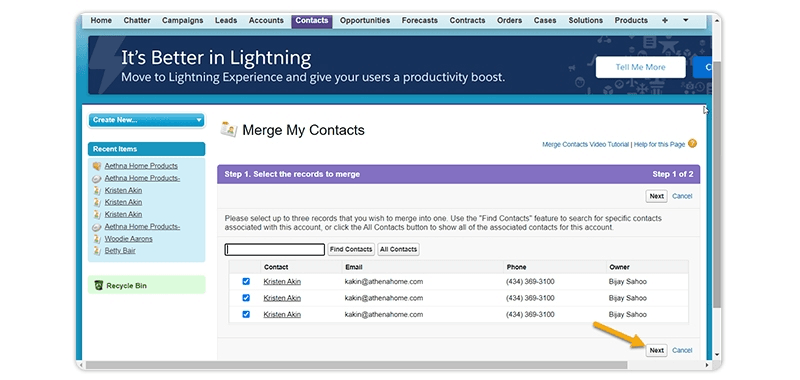Focus the contact search text field

coord(275,249)
